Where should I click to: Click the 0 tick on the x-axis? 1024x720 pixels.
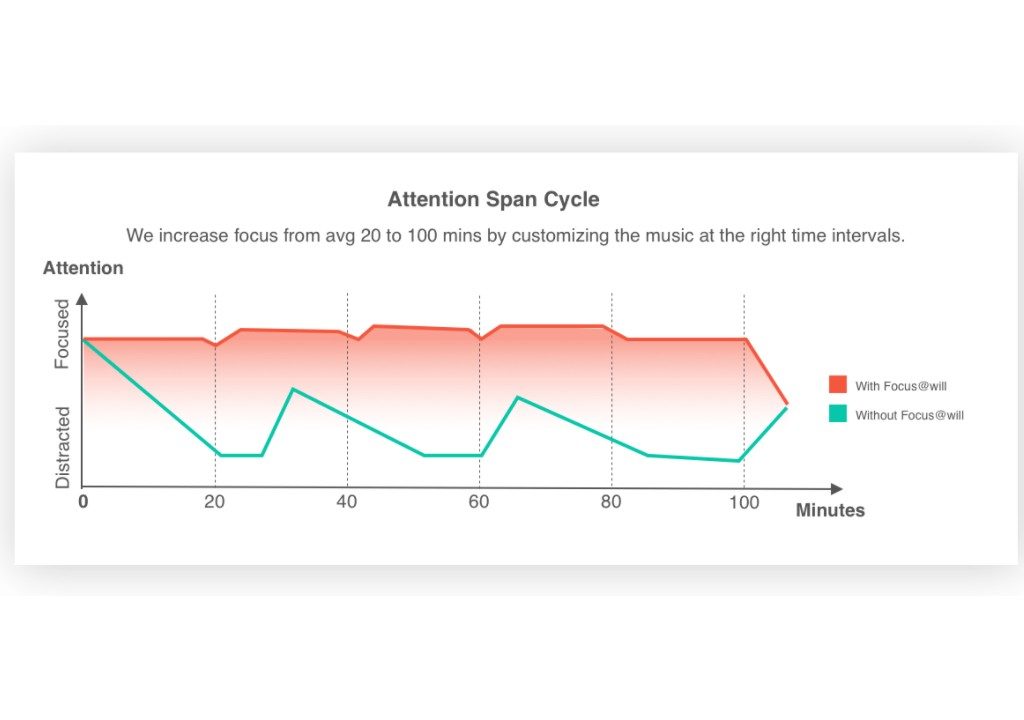tap(83, 502)
